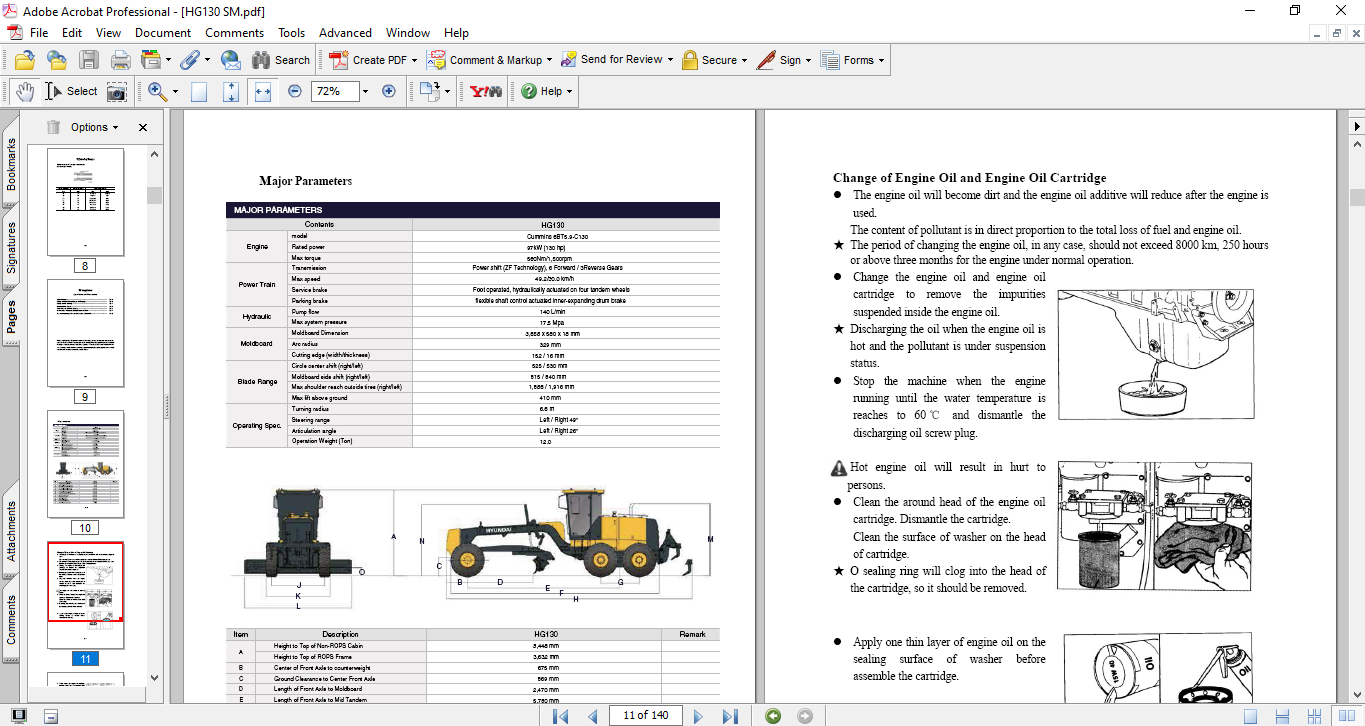This screenshot has width=1365, height=726.
Task: Open the Comment & Markup dropdown
Action: tap(486, 60)
